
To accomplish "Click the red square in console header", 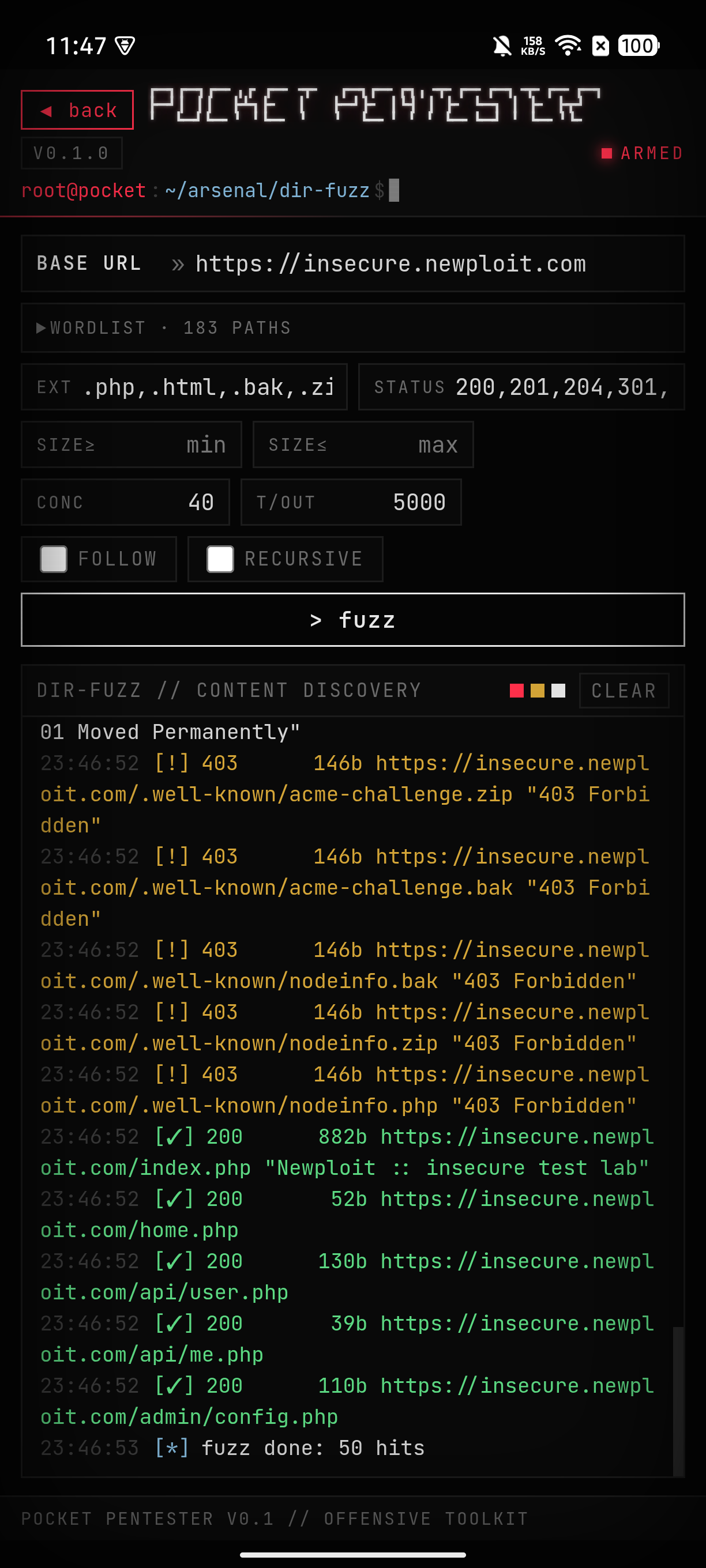I will click(x=517, y=690).
